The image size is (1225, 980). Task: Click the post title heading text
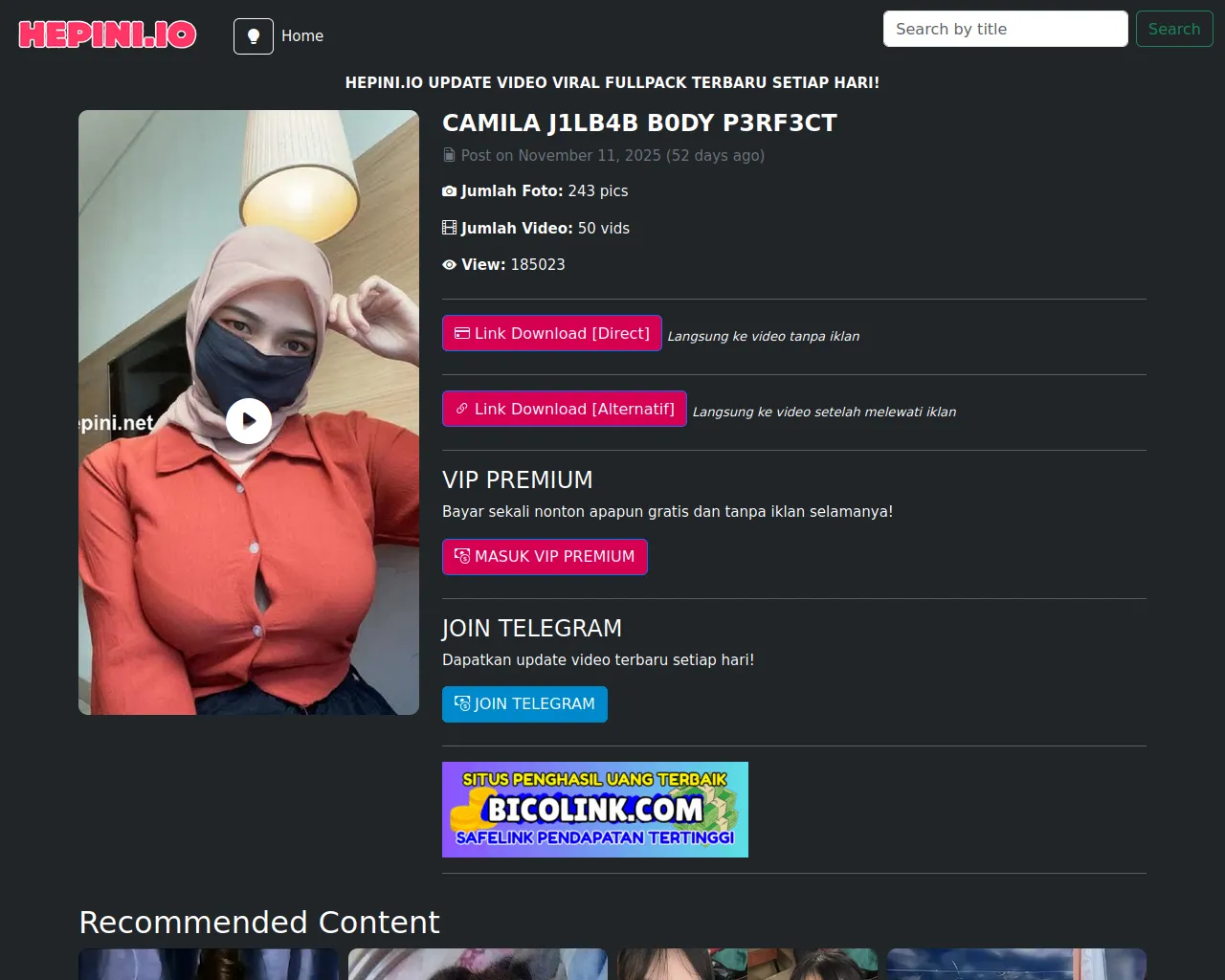tap(639, 123)
